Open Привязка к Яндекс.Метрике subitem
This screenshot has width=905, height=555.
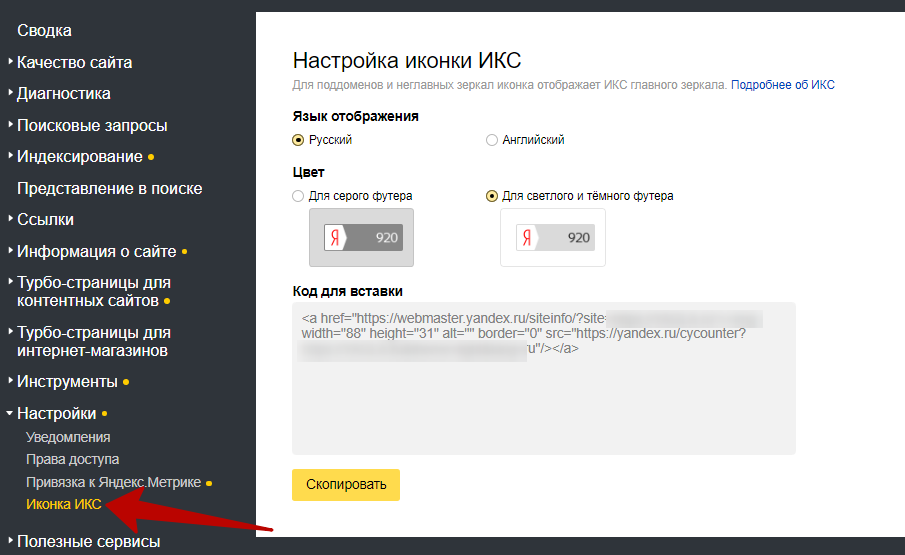[x=113, y=482]
